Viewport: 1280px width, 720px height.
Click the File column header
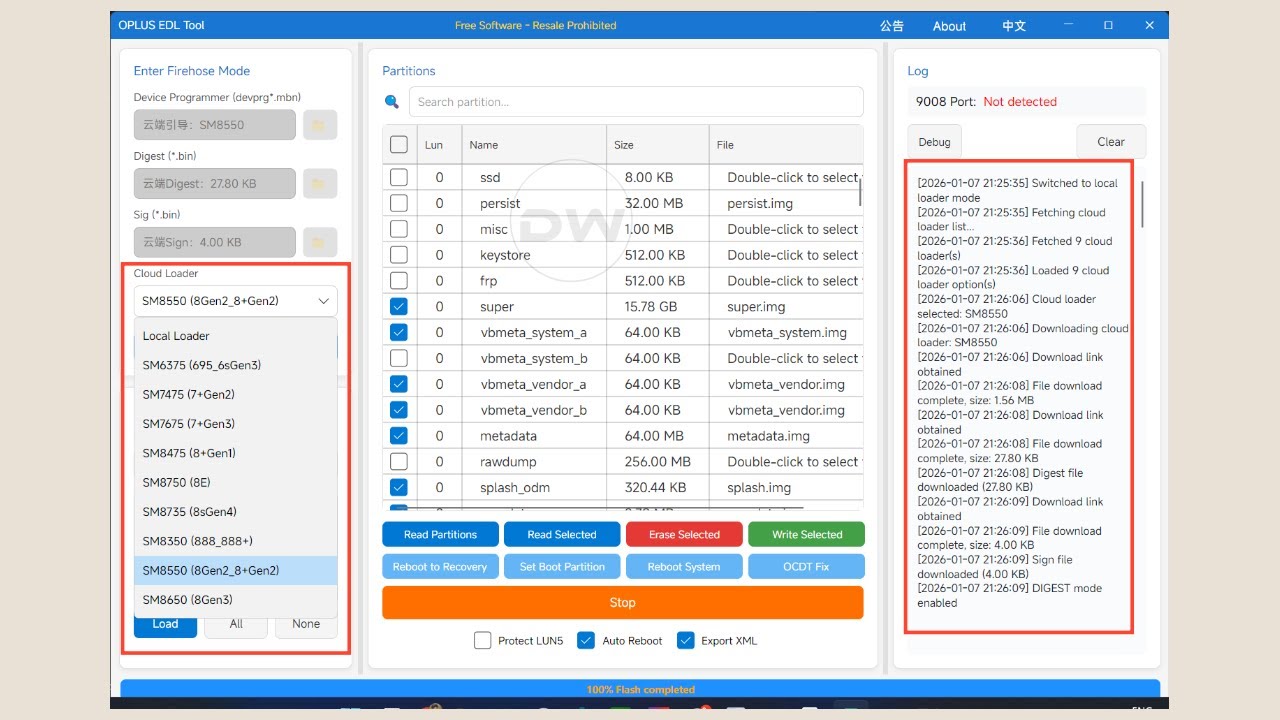coord(786,145)
